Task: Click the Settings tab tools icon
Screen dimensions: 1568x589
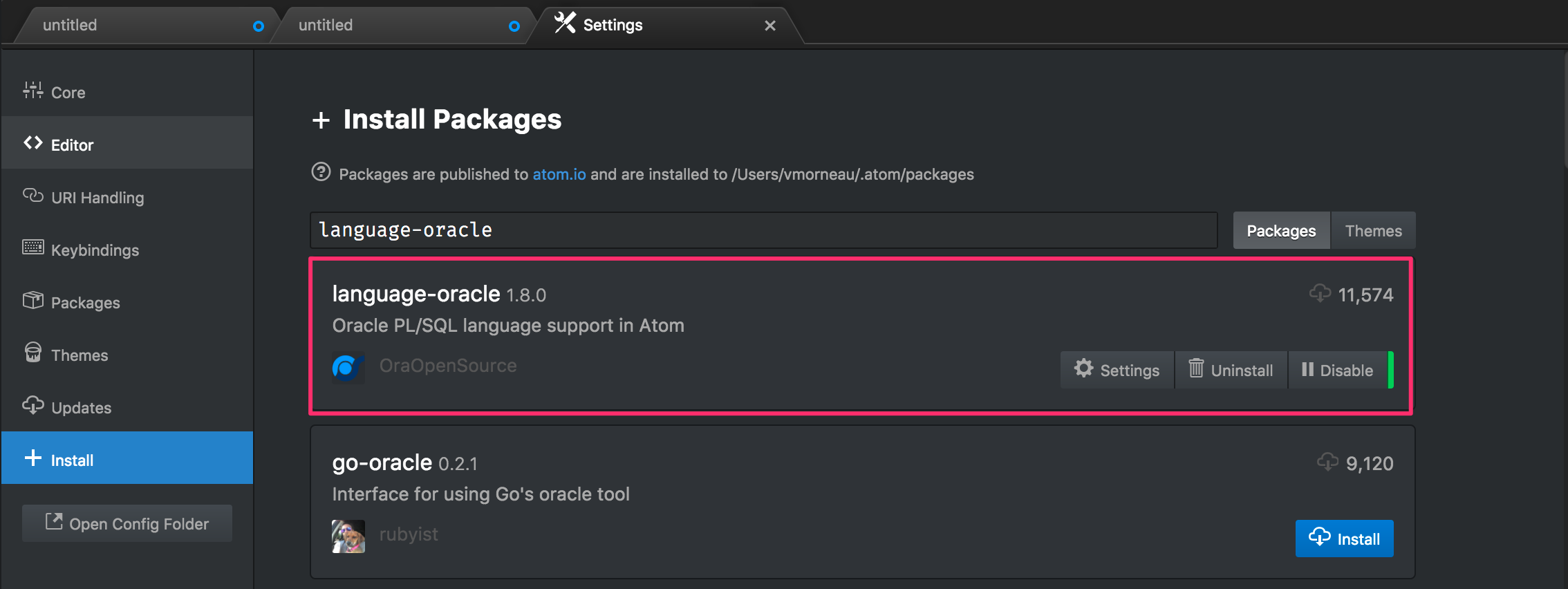Action: click(x=565, y=23)
